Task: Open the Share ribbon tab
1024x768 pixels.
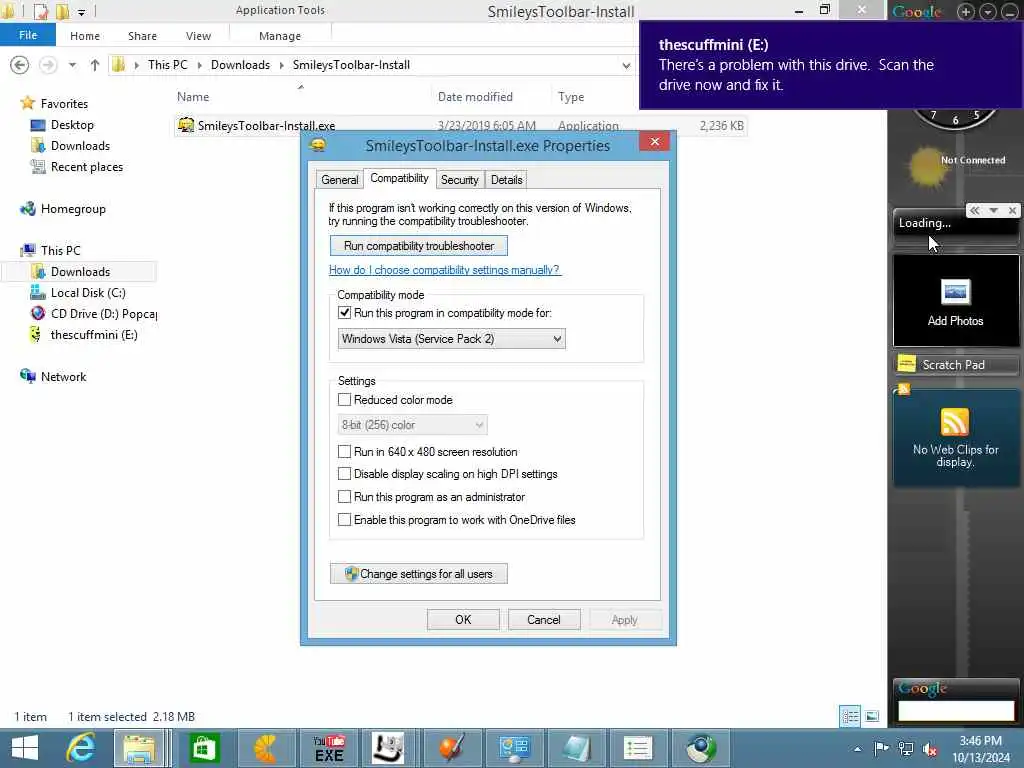Action: 142,36
